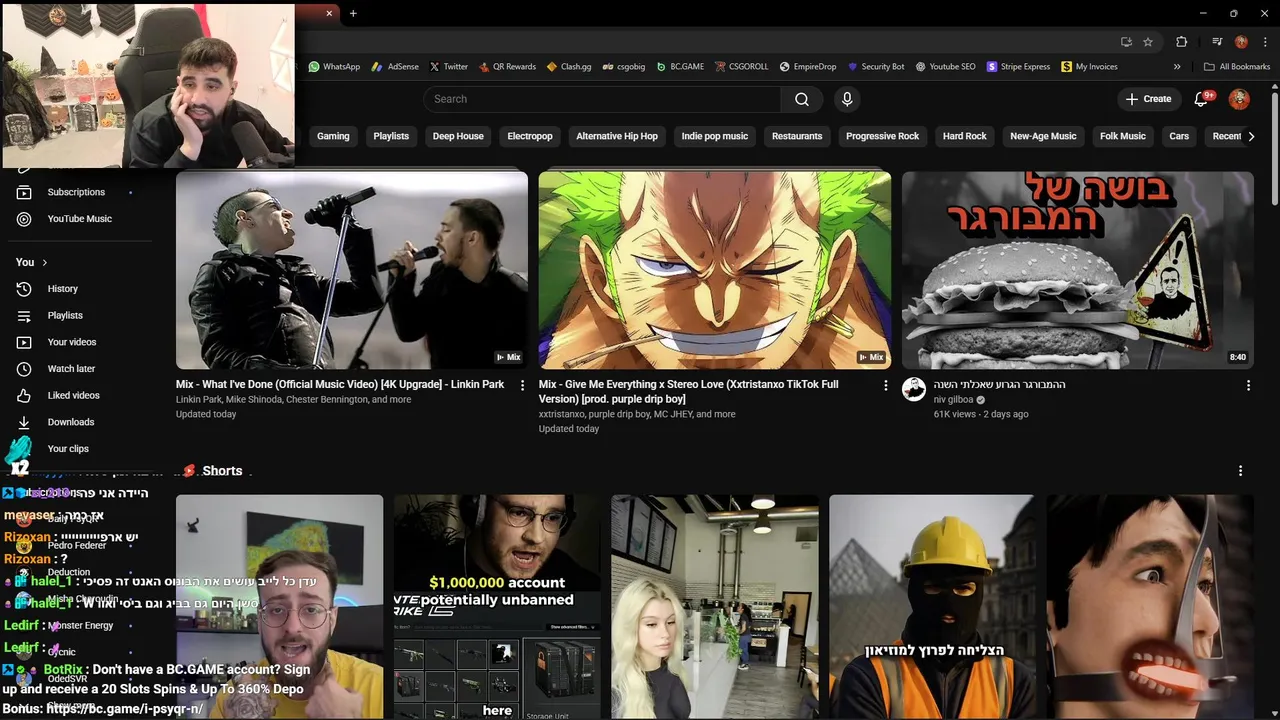Expand the You section chevron
This screenshot has height=720, width=1280.
(44, 262)
